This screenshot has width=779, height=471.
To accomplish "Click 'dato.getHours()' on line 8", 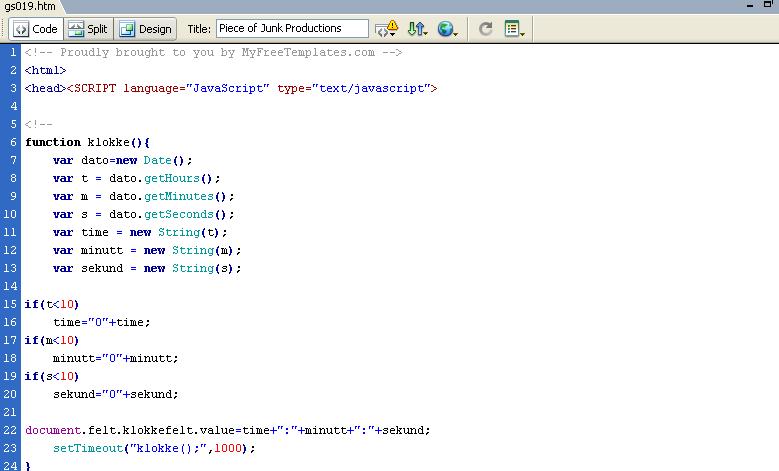I will click(x=164, y=178).
